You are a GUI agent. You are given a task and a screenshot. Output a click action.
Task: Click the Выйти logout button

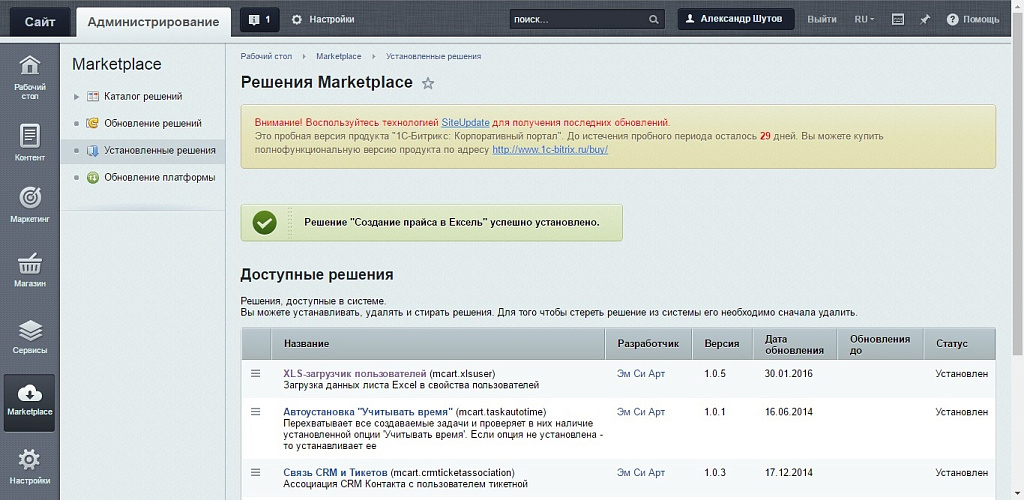[x=822, y=19]
